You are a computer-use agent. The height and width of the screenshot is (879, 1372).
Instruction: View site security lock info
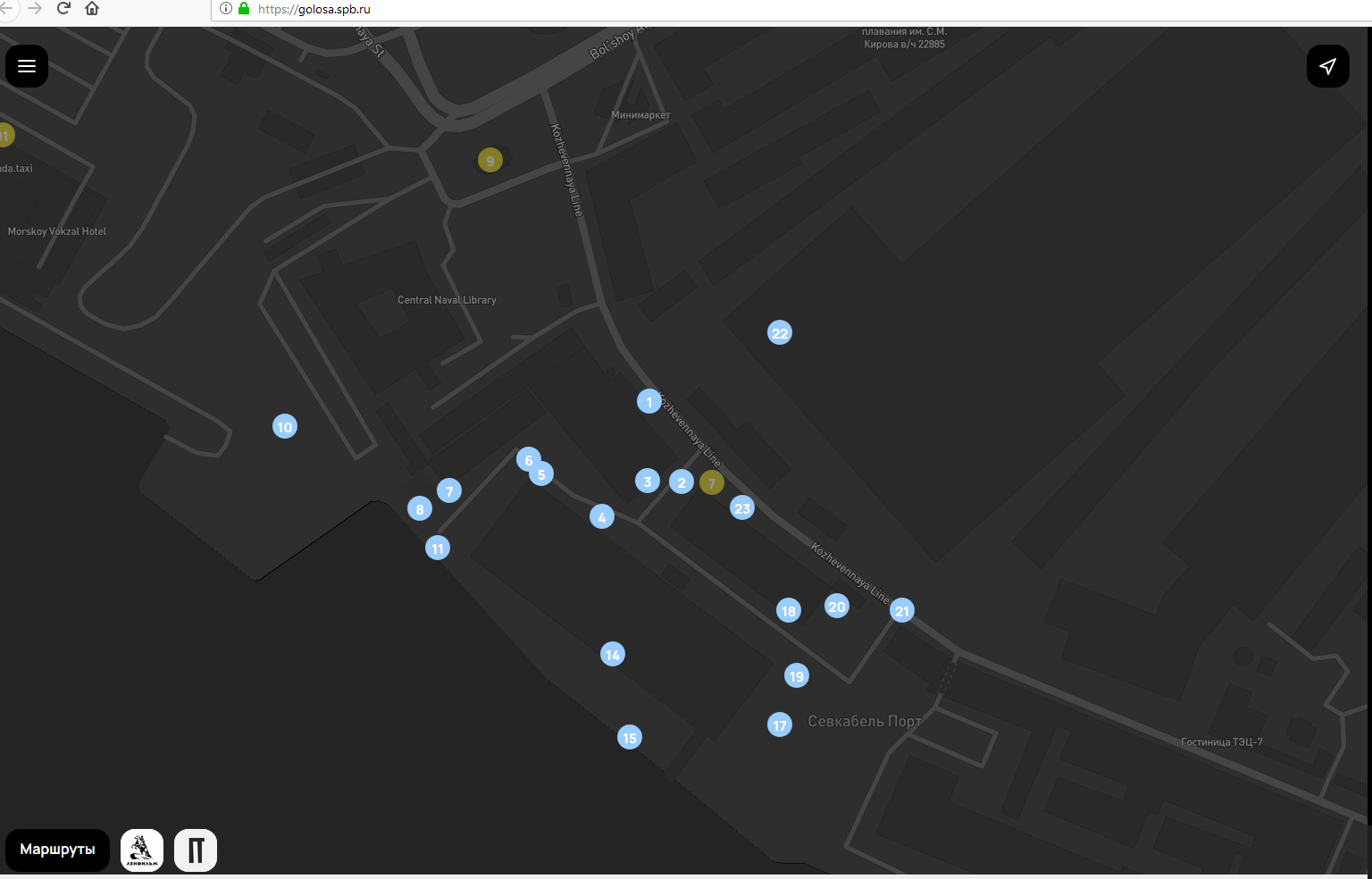(x=244, y=9)
